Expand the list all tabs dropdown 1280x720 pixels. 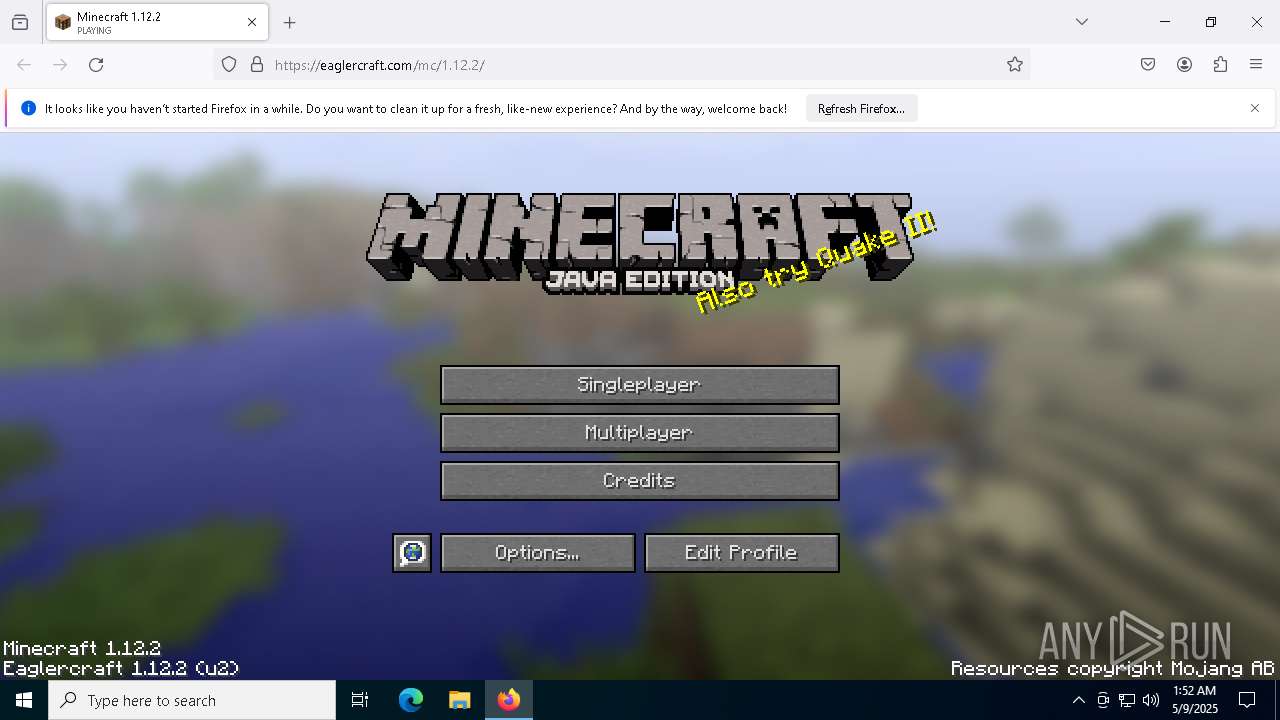pyautogui.click(x=1082, y=22)
